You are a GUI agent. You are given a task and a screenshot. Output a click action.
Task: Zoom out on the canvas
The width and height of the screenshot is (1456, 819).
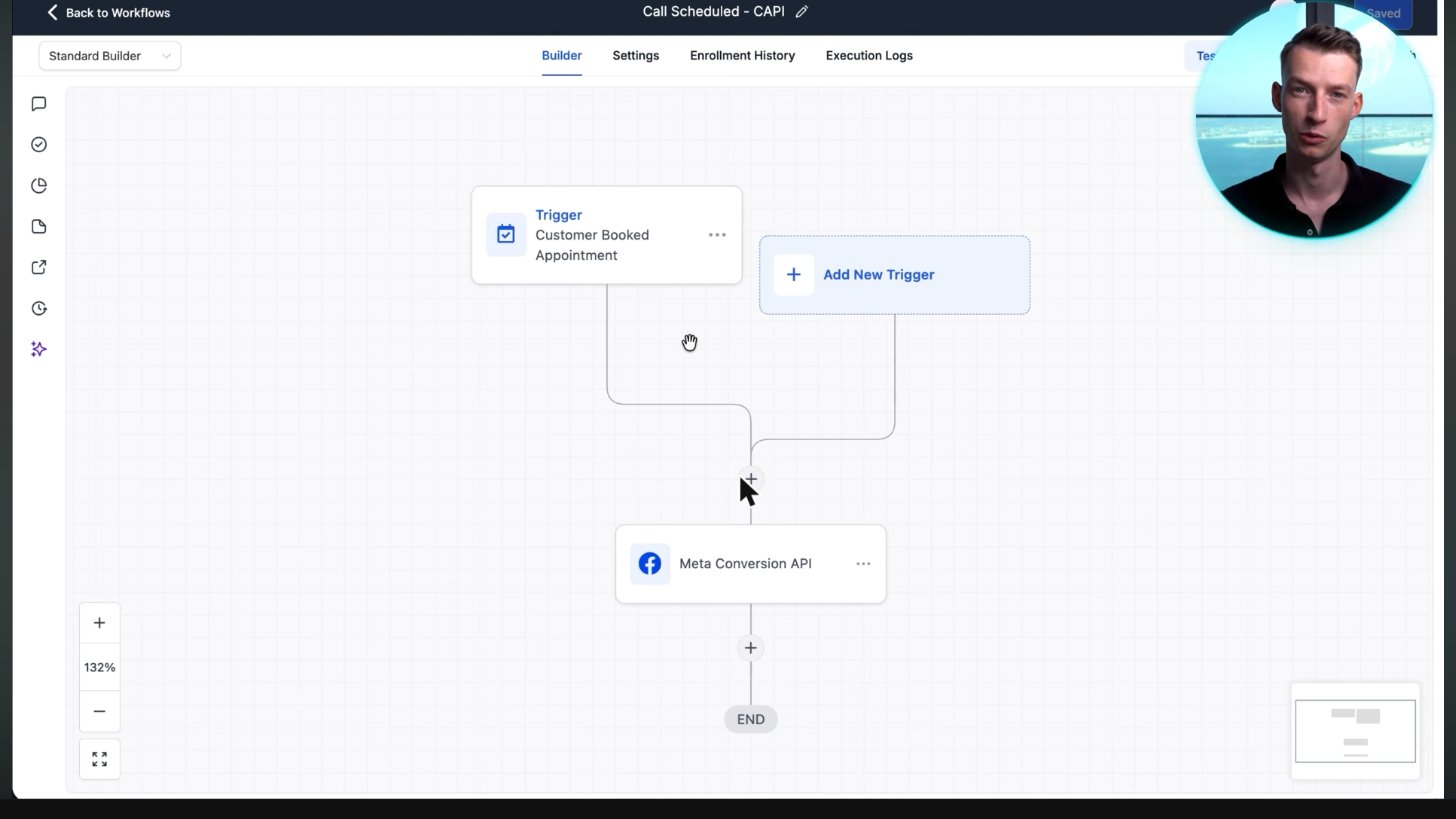(99, 712)
